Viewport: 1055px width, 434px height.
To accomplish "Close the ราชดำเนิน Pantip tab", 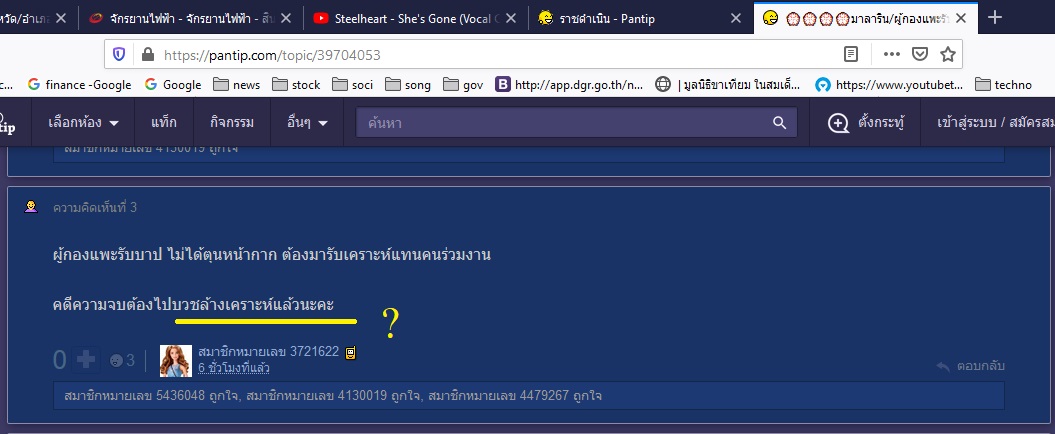I will tap(736, 18).
